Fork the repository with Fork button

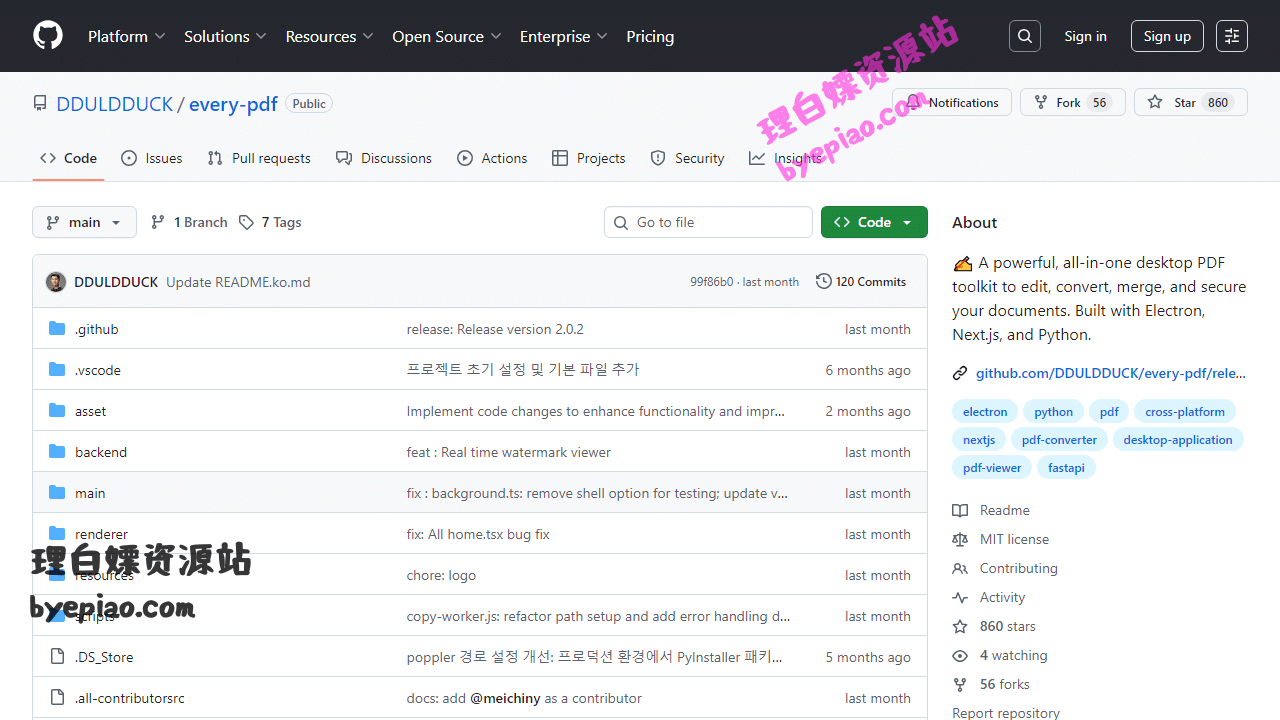[1072, 102]
